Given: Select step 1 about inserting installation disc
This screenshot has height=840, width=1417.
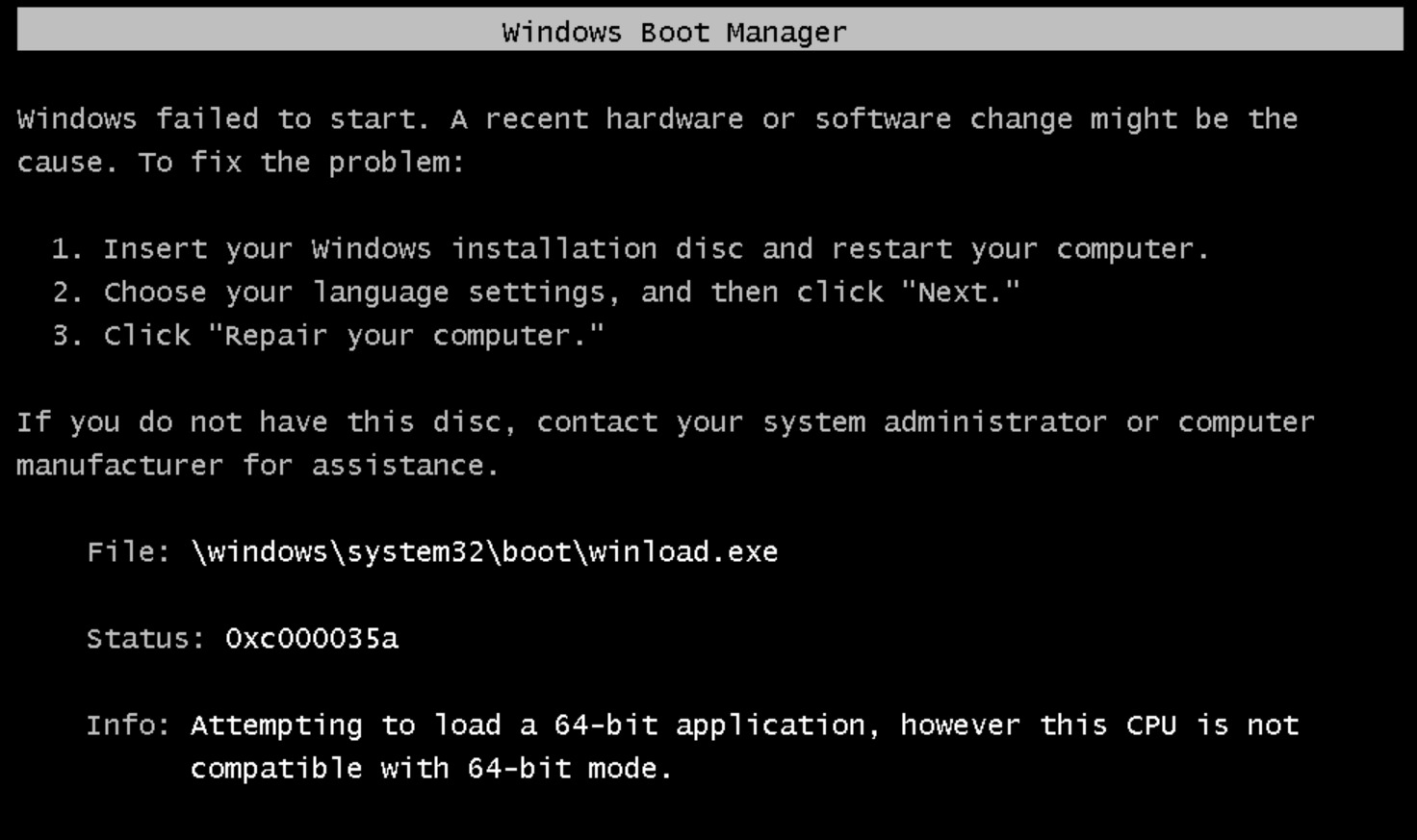Looking at the screenshot, I should pos(631,249).
